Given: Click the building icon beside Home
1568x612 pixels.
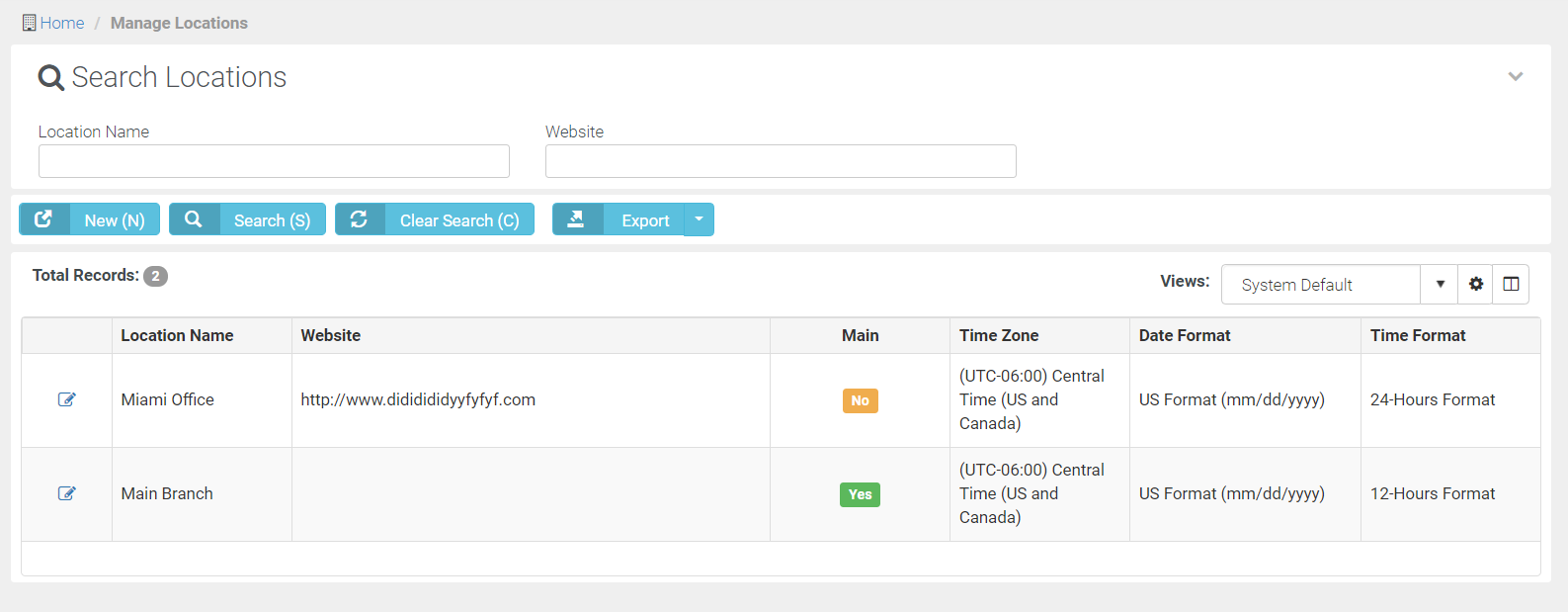Looking at the screenshot, I should (x=29, y=23).
